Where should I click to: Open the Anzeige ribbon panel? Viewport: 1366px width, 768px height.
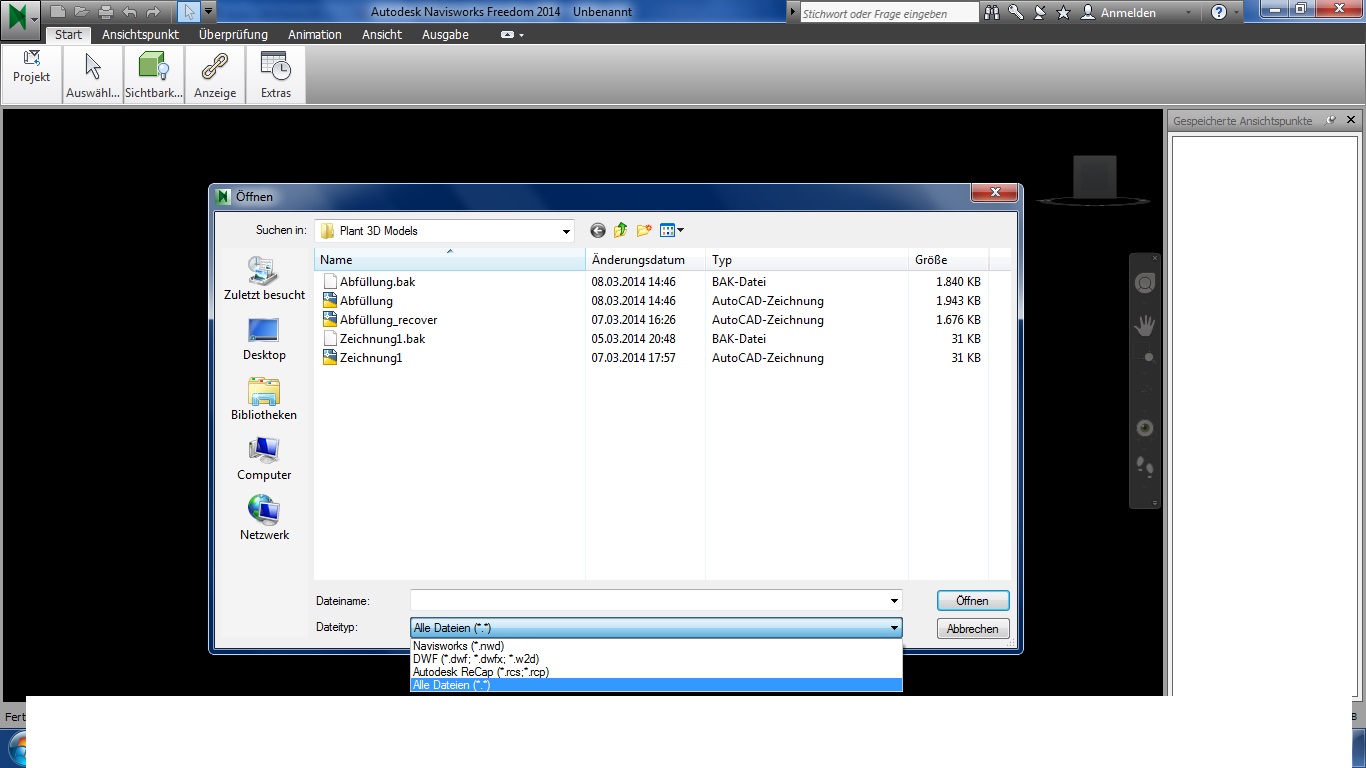coord(215,74)
